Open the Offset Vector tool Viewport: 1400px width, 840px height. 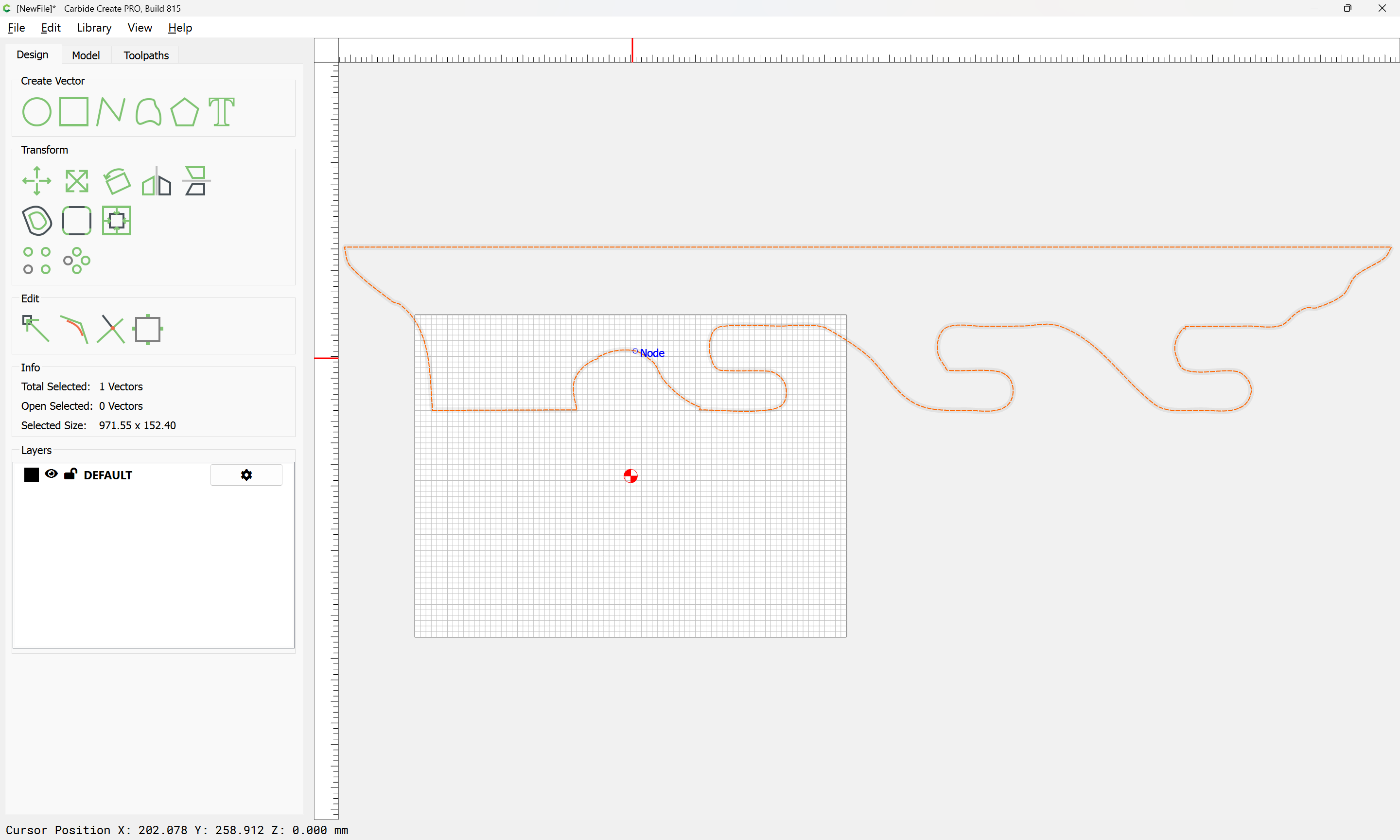37,221
